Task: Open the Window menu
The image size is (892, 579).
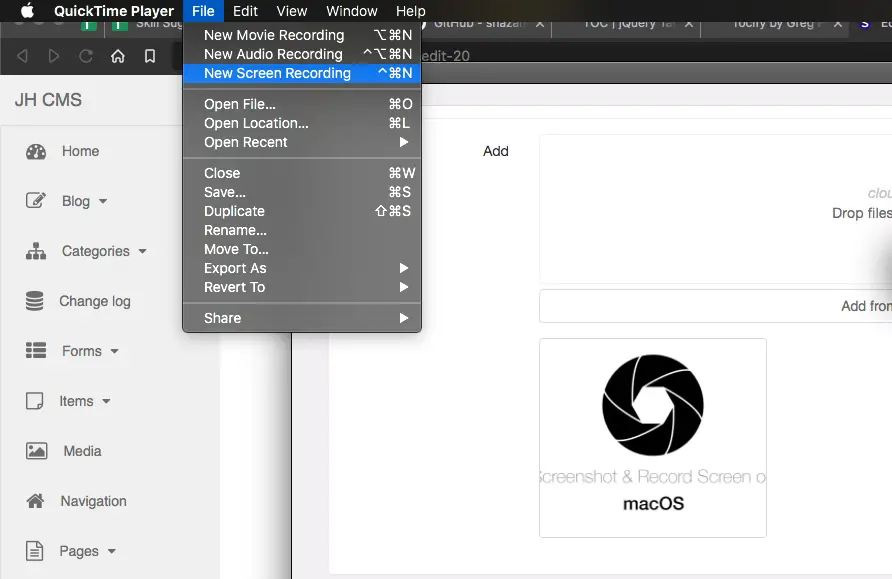Action: 352,11
